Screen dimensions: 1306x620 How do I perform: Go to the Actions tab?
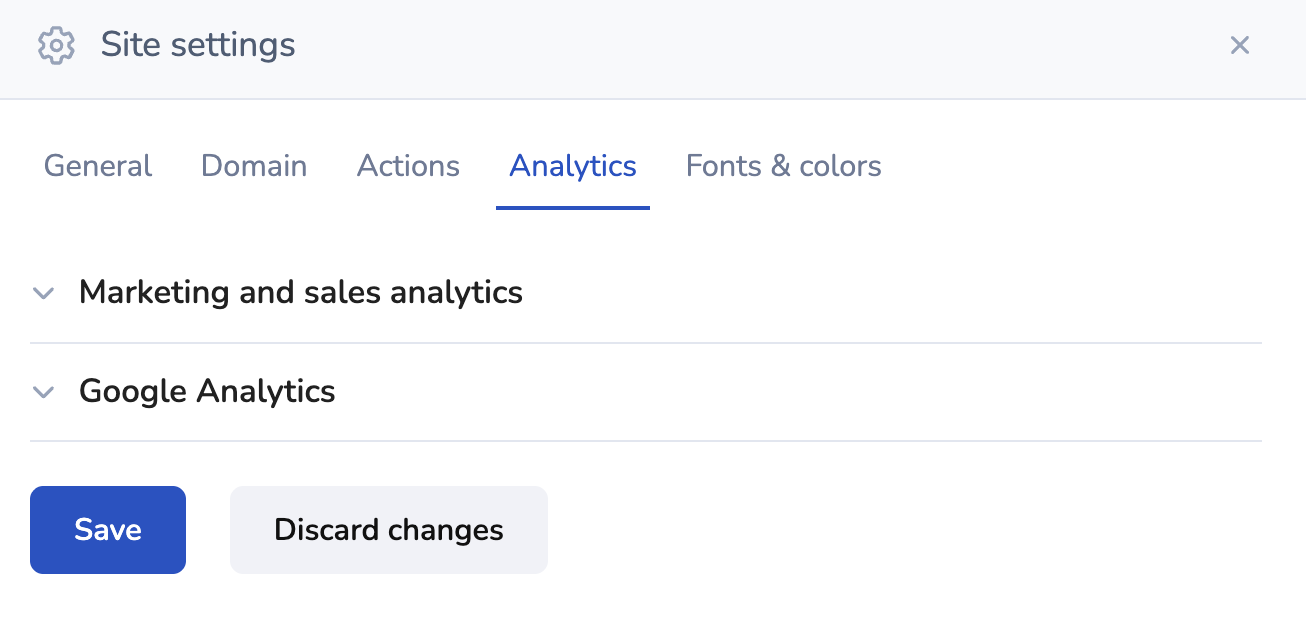click(x=408, y=166)
